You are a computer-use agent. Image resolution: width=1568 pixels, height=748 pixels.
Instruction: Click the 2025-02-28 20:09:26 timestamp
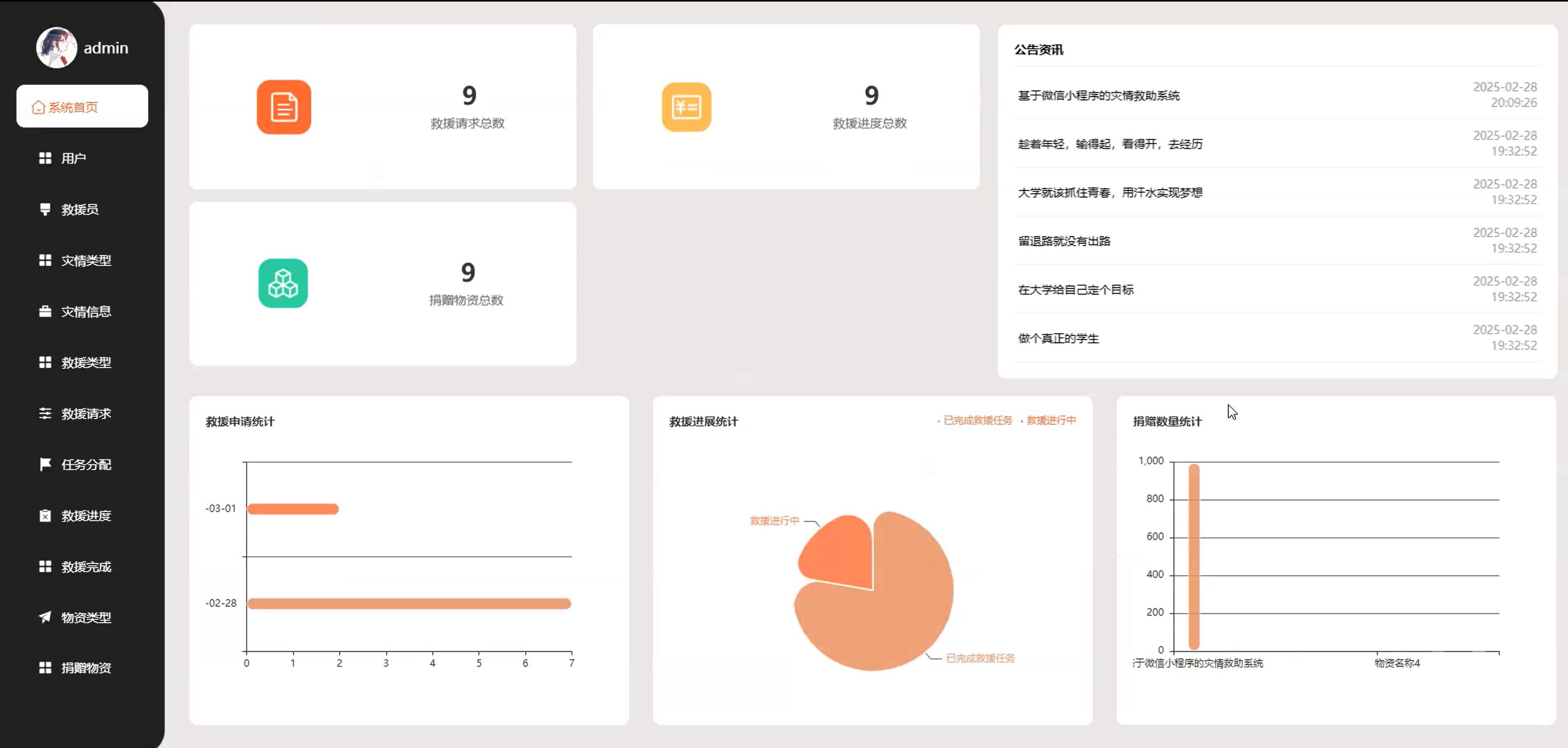coord(1505,95)
